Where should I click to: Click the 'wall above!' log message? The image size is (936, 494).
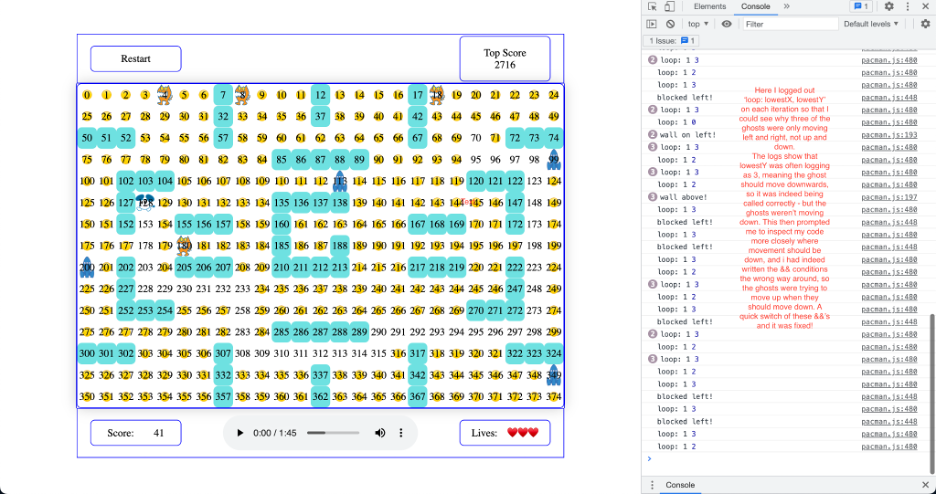pos(683,197)
